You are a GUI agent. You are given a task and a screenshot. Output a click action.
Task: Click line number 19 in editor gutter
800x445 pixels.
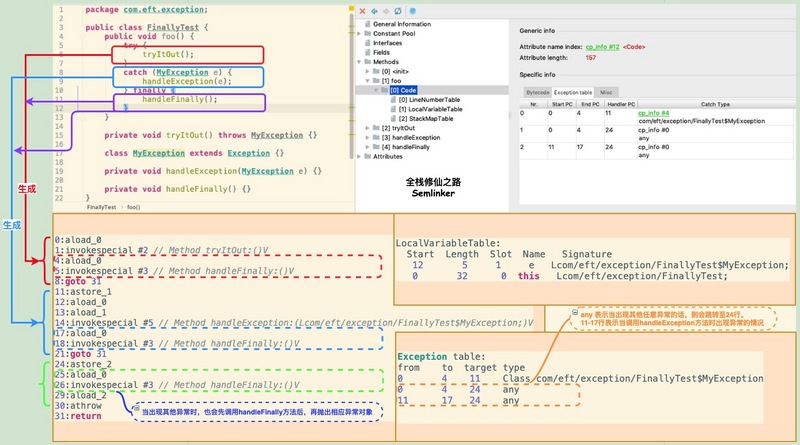coord(59,171)
